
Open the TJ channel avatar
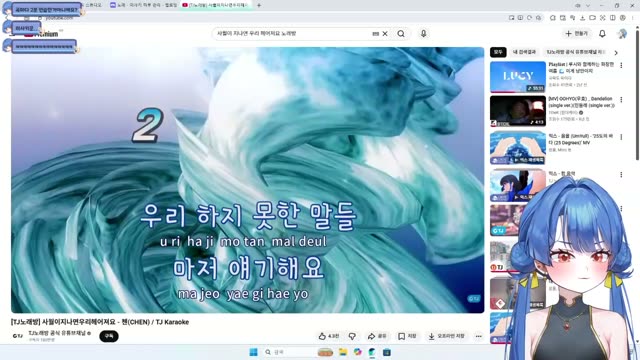tap(17, 336)
